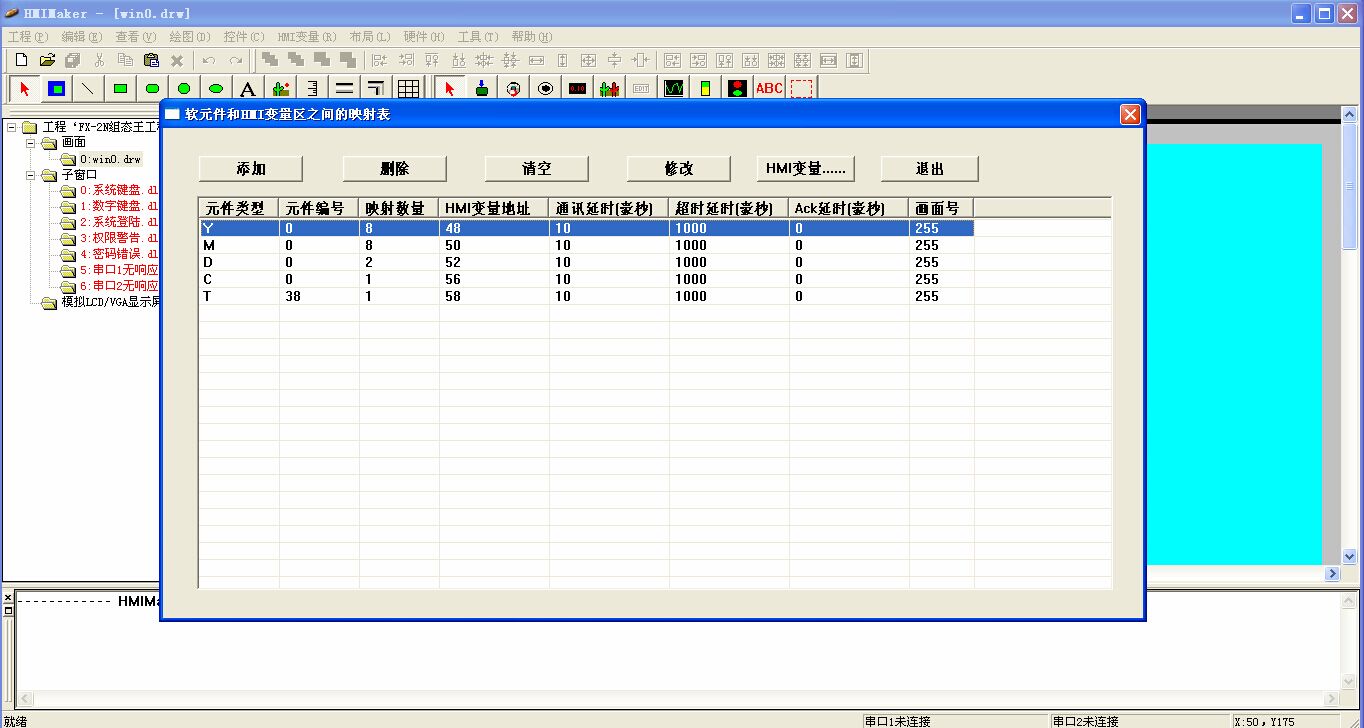Select the traffic light indicator control
This screenshot has width=1364, height=728.
[737, 88]
